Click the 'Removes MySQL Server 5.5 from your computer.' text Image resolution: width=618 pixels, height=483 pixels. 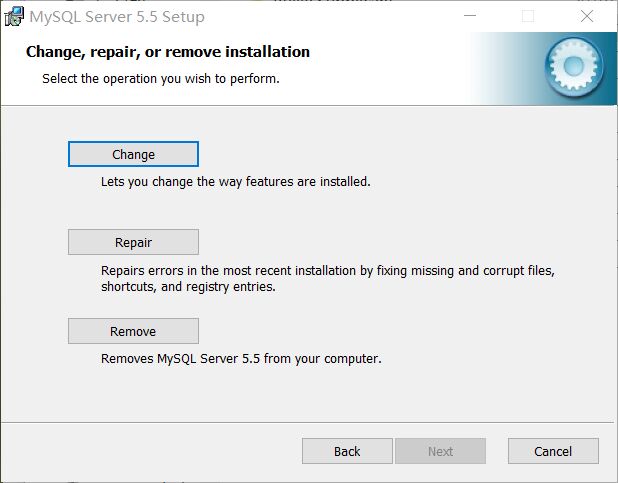point(241,359)
